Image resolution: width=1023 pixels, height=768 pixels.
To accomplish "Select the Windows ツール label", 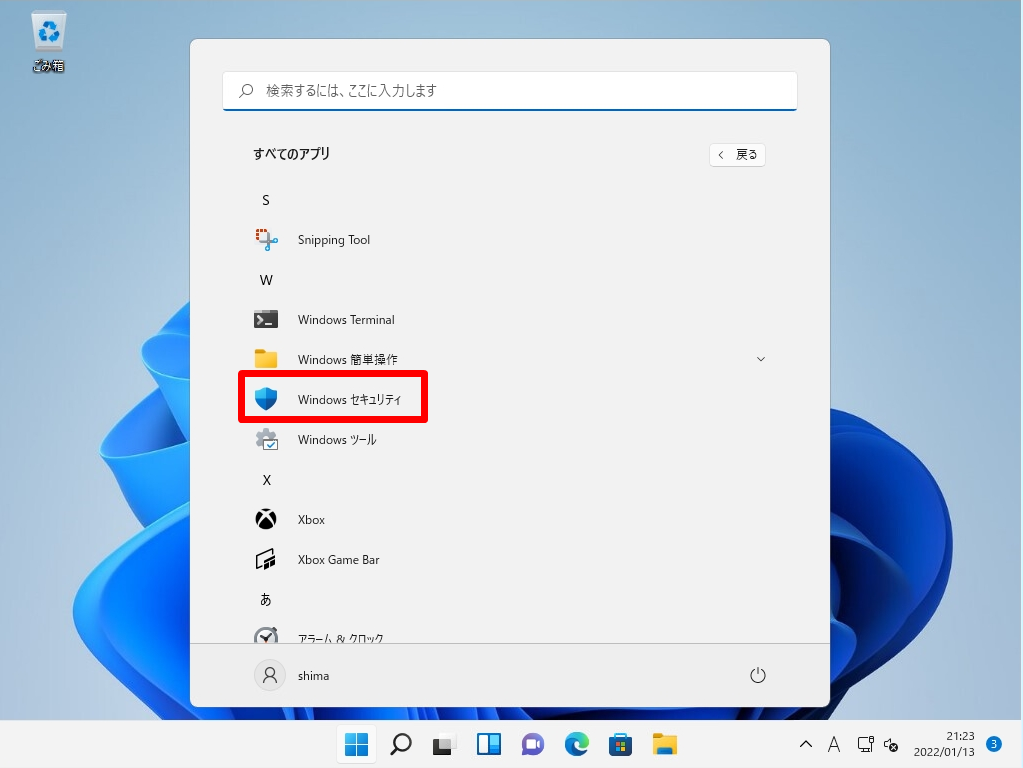I will point(337,440).
